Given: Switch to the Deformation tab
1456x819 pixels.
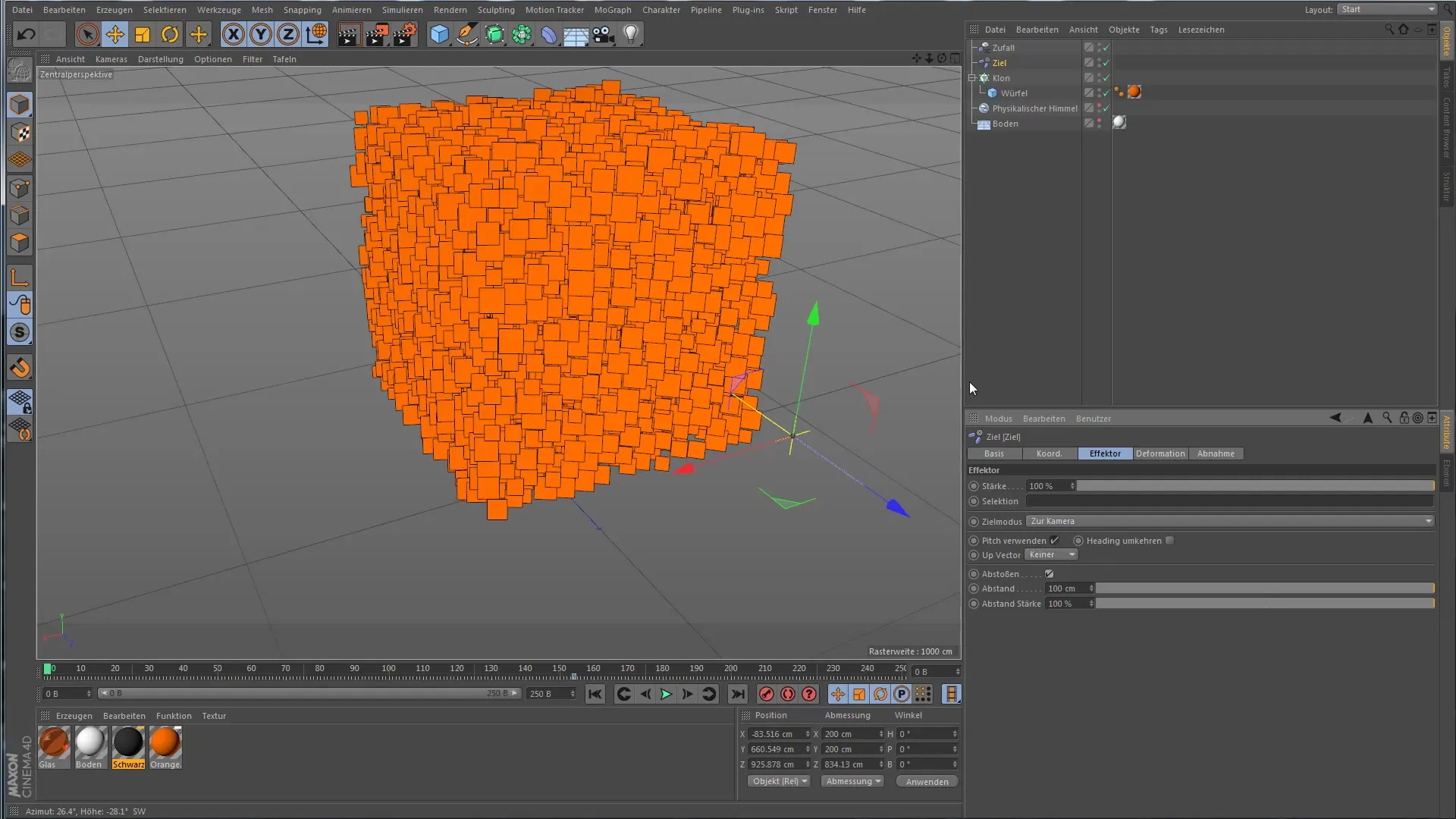Looking at the screenshot, I should coord(1160,453).
